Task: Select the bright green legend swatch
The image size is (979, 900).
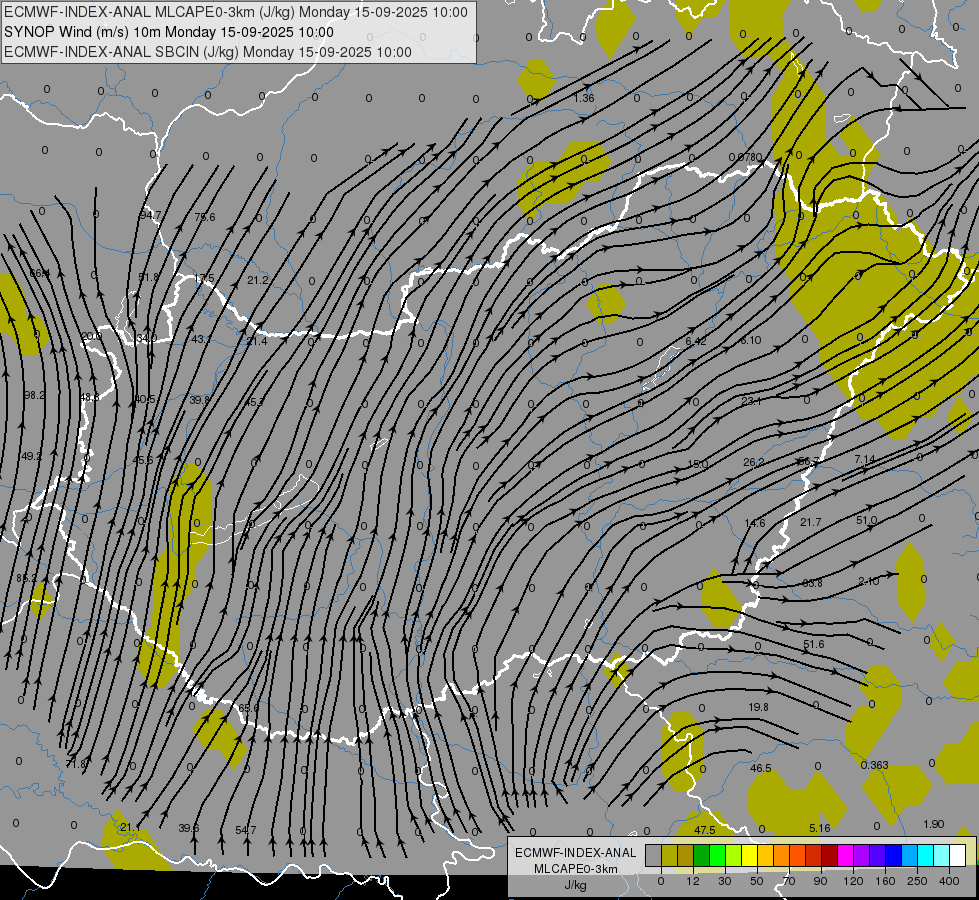Action: [x=717, y=855]
